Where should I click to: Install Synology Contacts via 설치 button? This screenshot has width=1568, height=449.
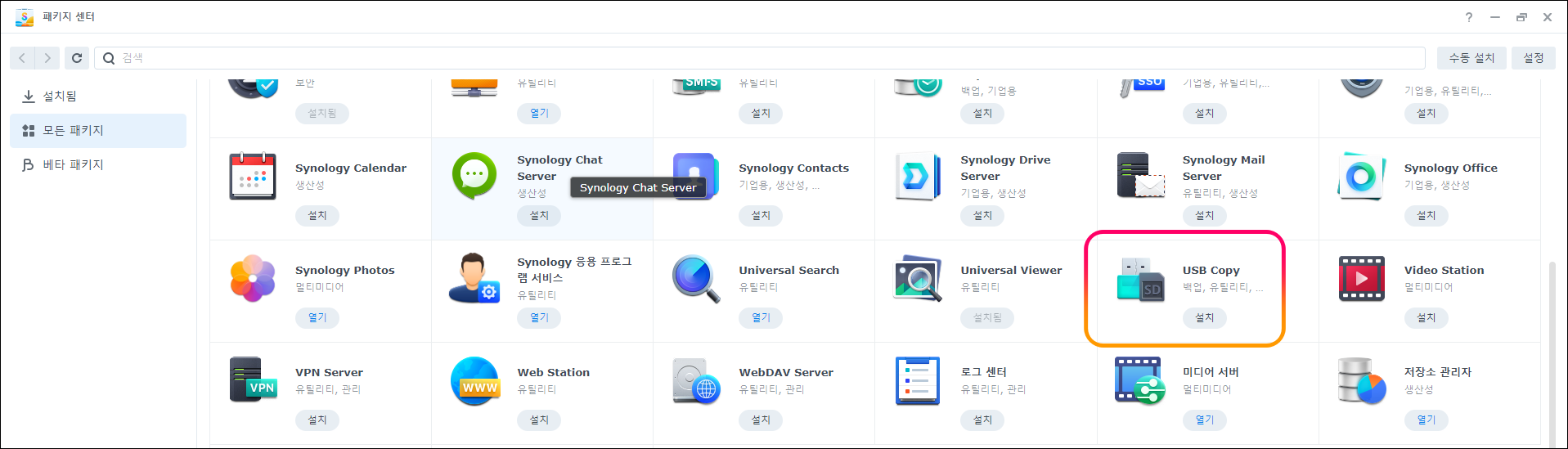761,215
